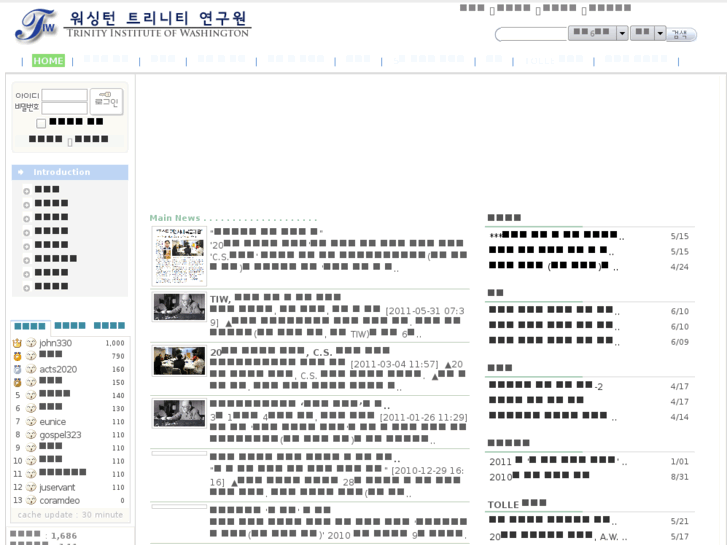Image resolution: width=727 pixels, height=545 pixels.
Task: Toggle the checkbox under the password field
Action: [41, 123]
